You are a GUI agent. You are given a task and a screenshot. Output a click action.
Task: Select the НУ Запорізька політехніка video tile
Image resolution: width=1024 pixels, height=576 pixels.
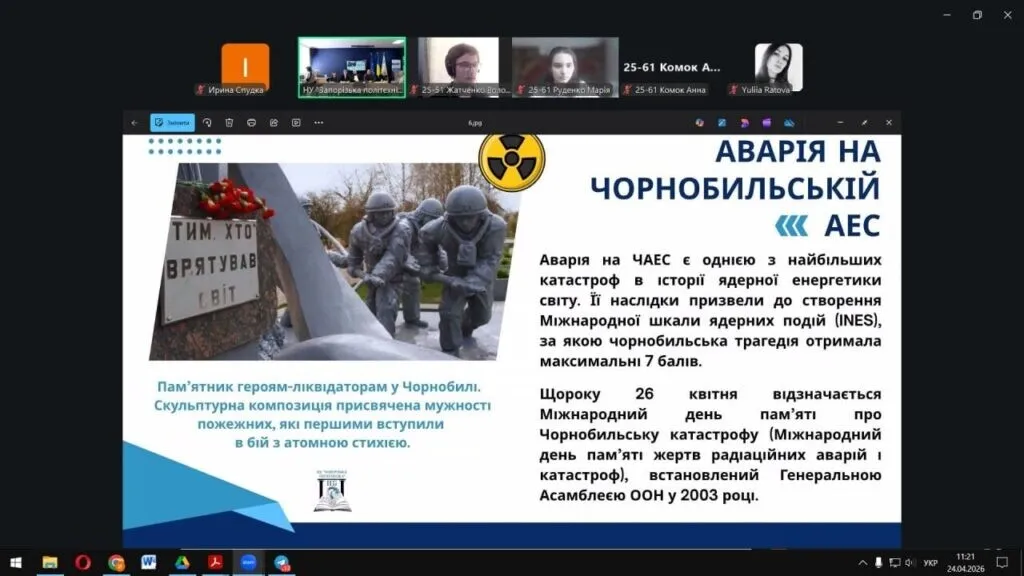352,68
